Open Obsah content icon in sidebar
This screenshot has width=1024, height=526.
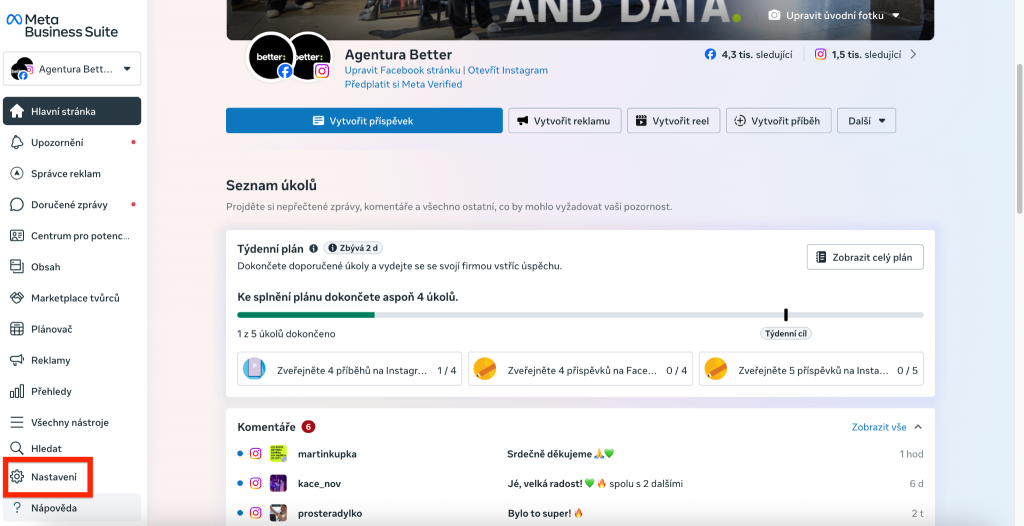[x=17, y=267]
